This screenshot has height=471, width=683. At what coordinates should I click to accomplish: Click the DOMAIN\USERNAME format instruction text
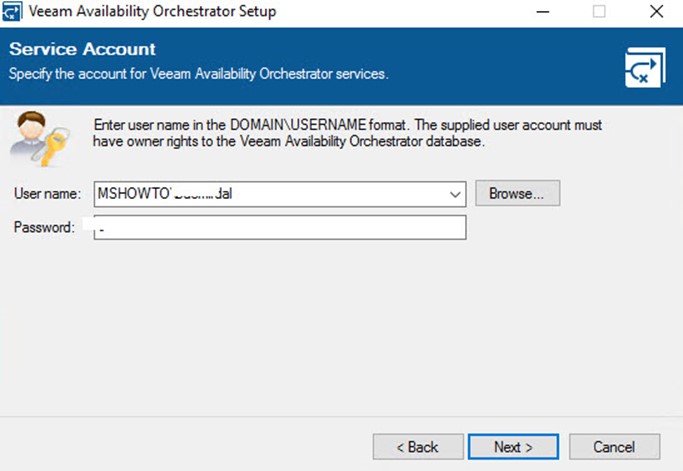[348, 133]
